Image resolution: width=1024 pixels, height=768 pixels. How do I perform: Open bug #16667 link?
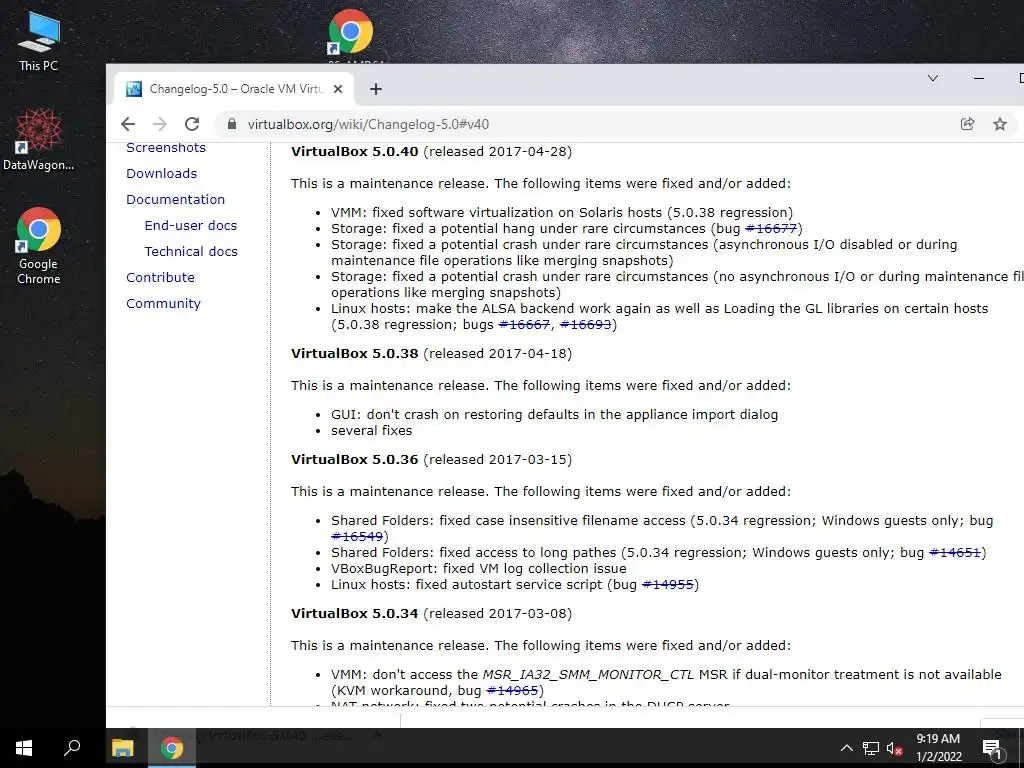tap(524, 325)
